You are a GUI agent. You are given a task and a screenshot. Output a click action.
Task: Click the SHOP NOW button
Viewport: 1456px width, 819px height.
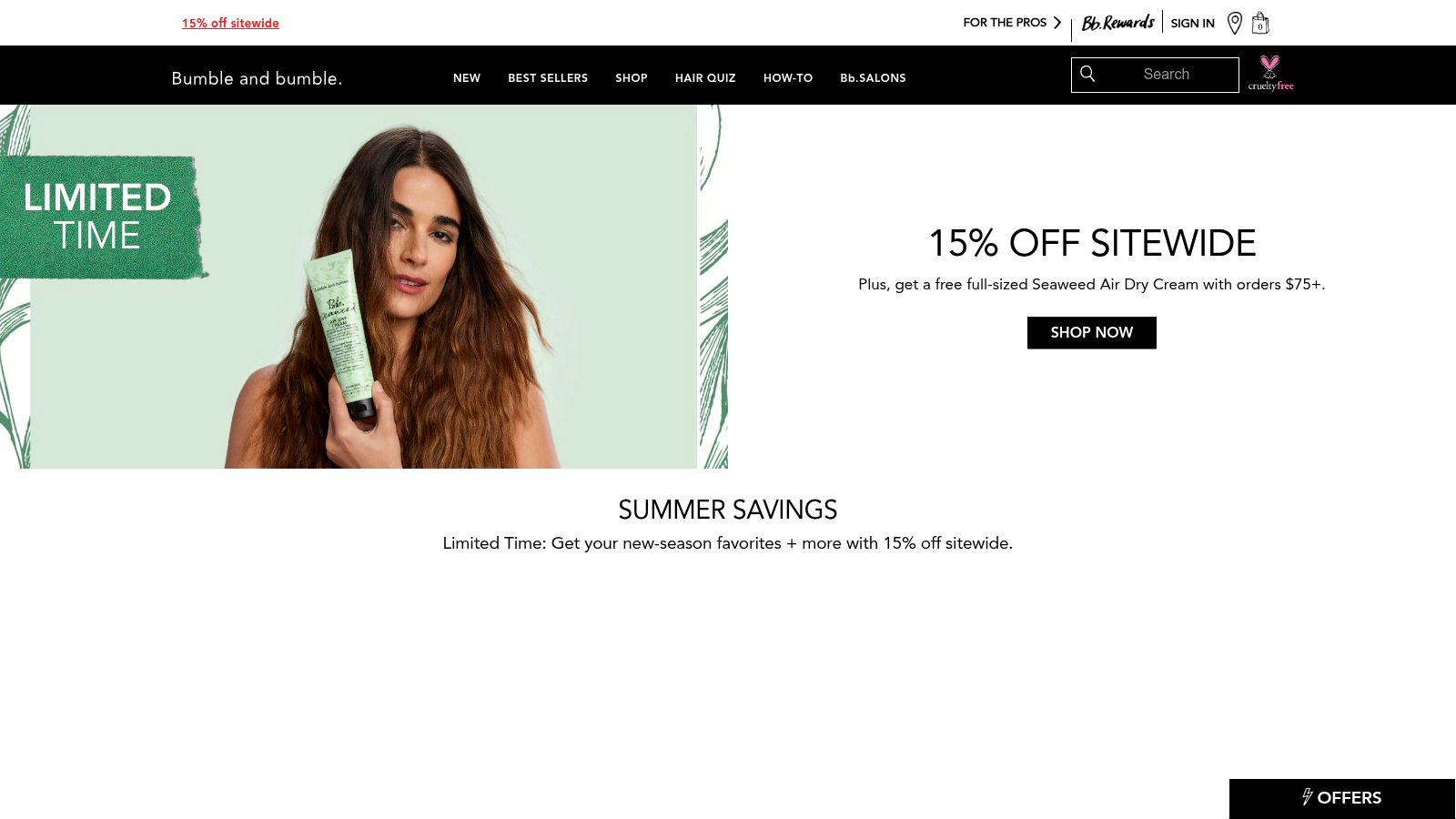point(1092,333)
